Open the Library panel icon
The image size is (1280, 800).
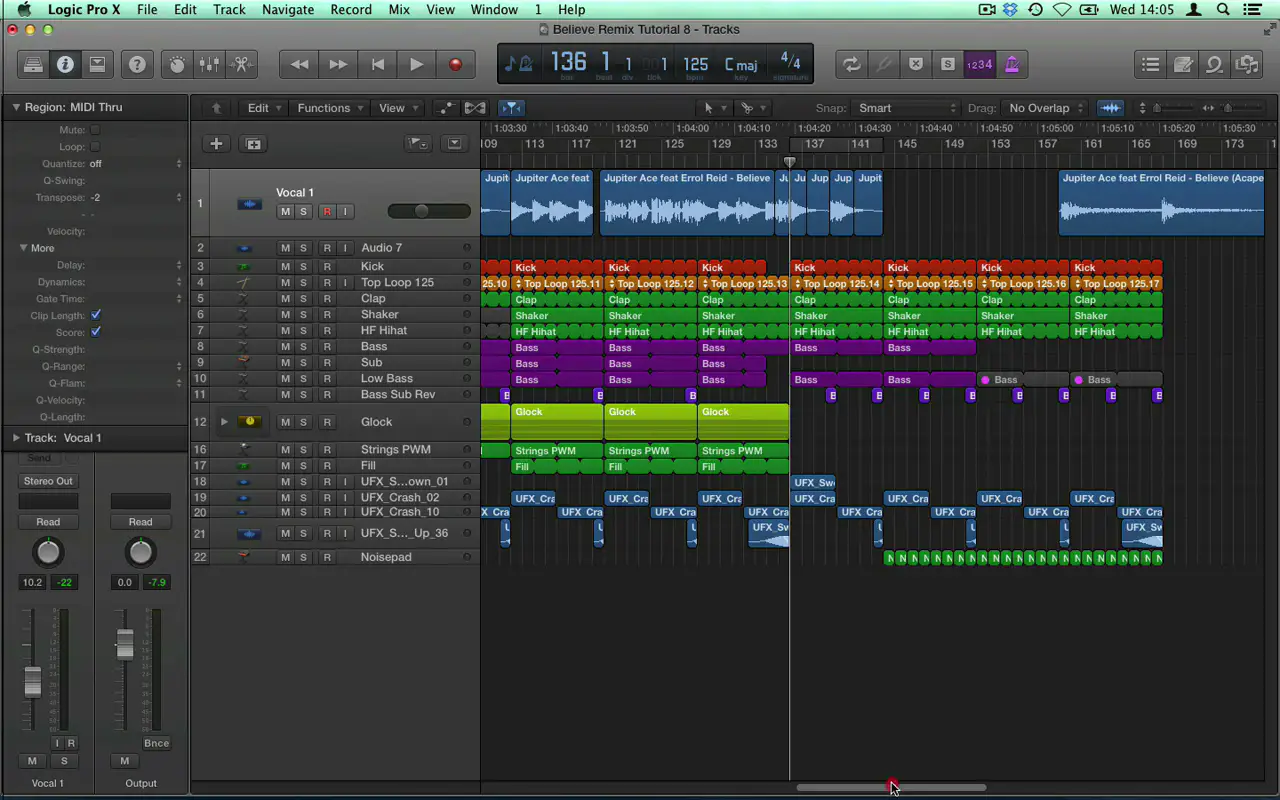point(33,64)
